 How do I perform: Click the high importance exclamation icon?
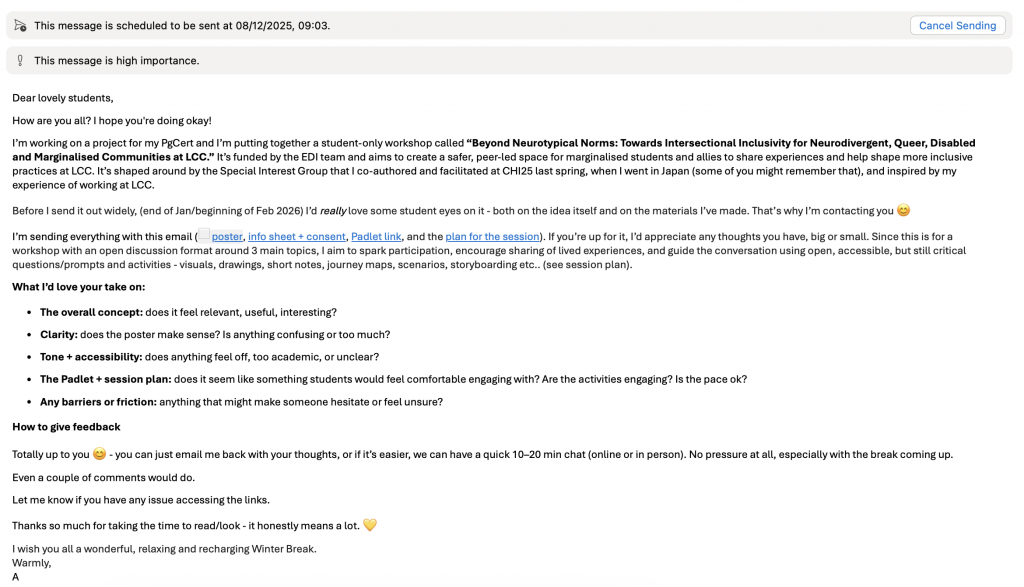tap(20, 61)
